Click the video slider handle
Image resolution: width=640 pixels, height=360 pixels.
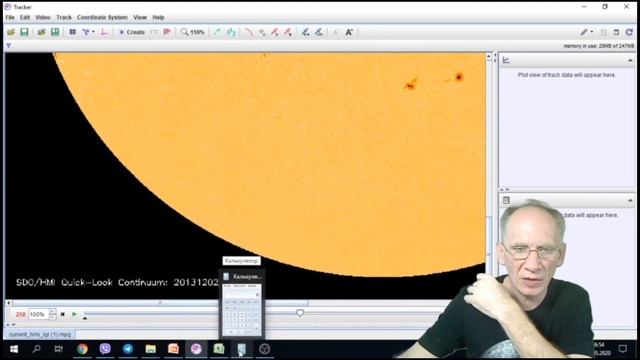(x=300, y=313)
